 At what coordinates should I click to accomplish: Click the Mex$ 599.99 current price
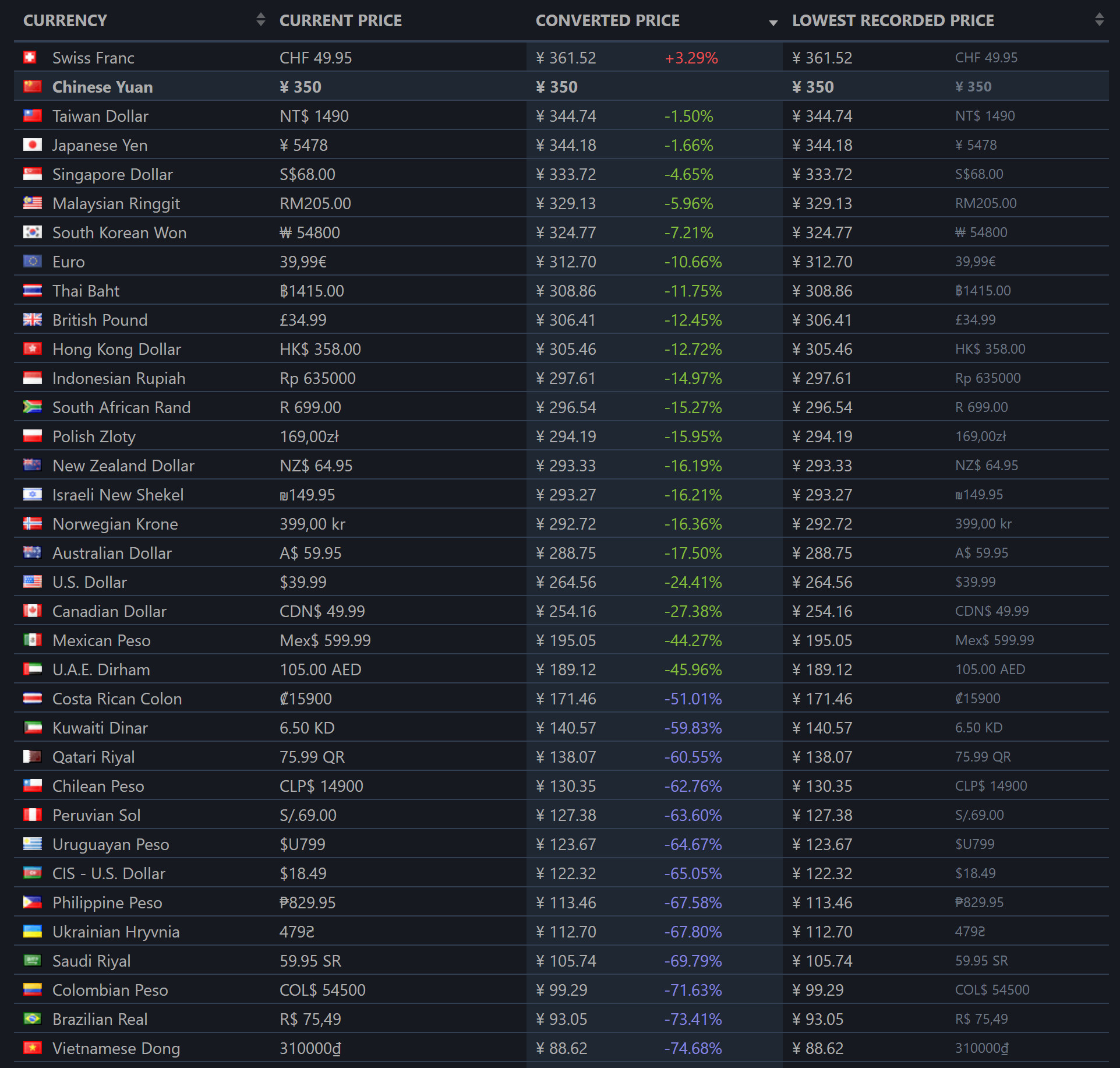click(325, 640)
